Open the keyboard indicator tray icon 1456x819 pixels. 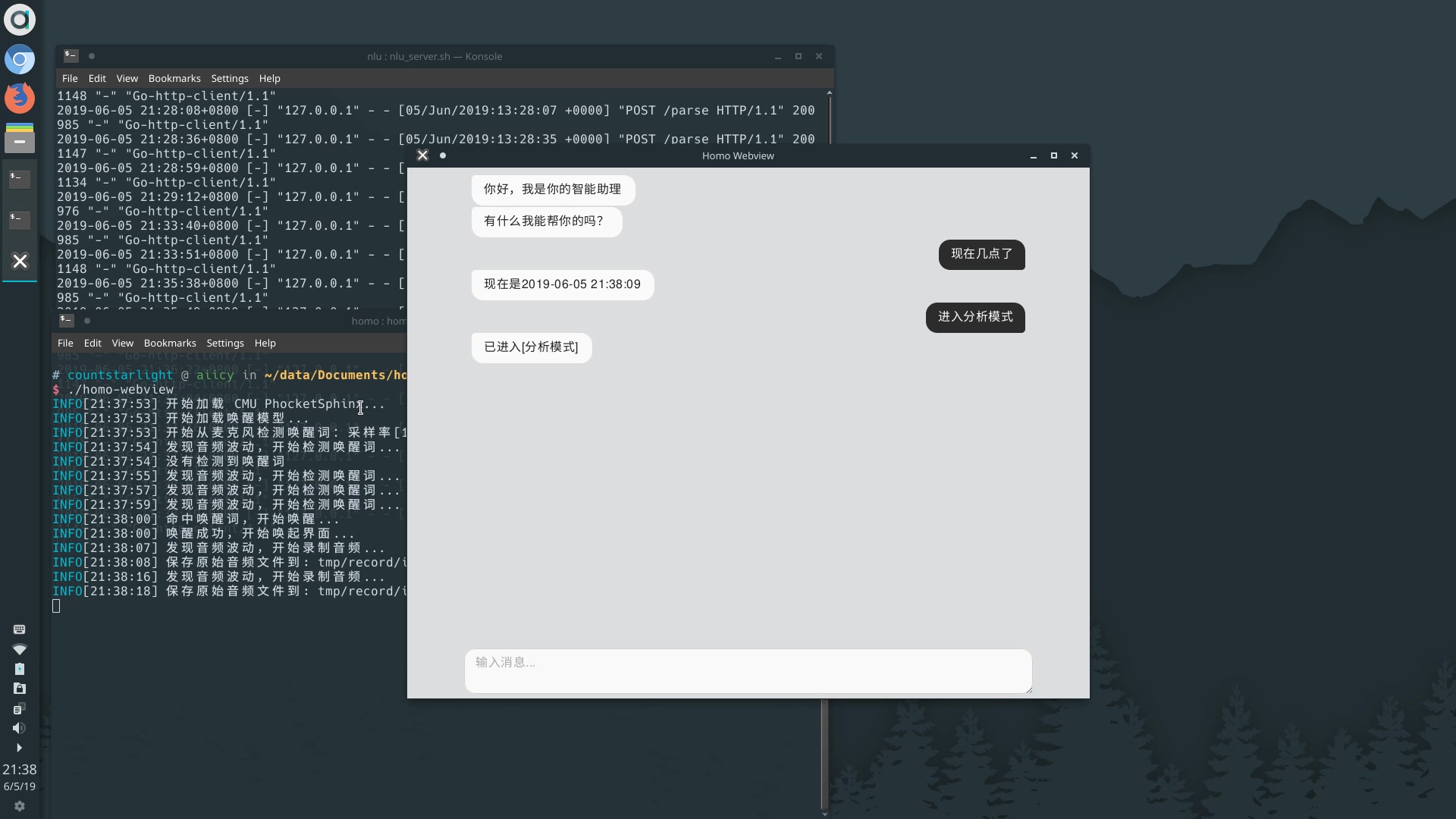tap(20, 629)
